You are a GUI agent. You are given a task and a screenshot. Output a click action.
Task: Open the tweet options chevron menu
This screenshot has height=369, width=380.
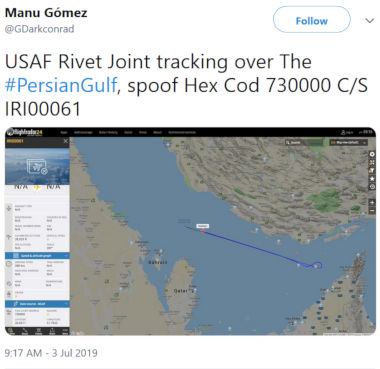click(x=369, y=21)
